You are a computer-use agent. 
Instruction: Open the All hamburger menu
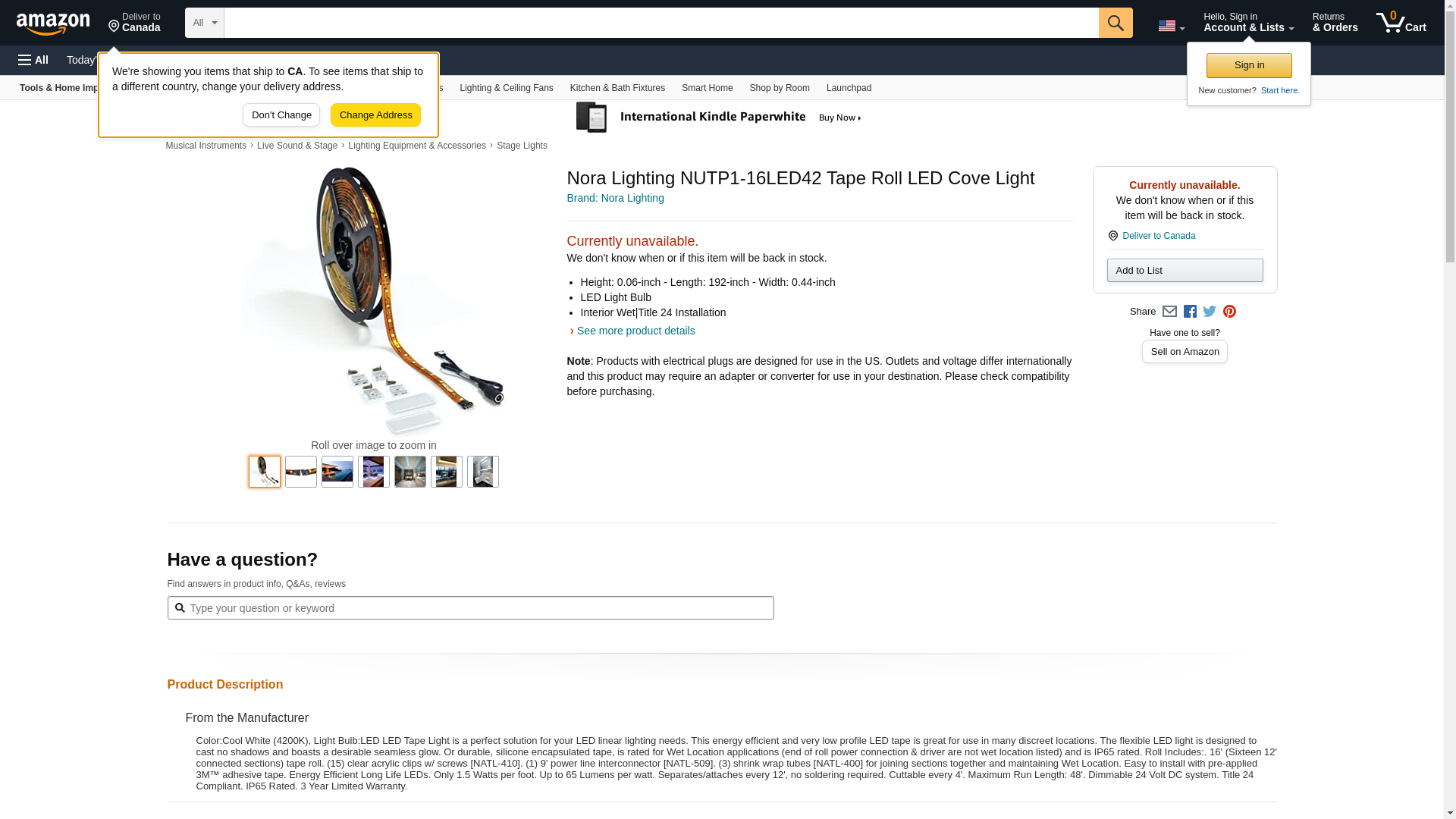[x=33, y=60]
